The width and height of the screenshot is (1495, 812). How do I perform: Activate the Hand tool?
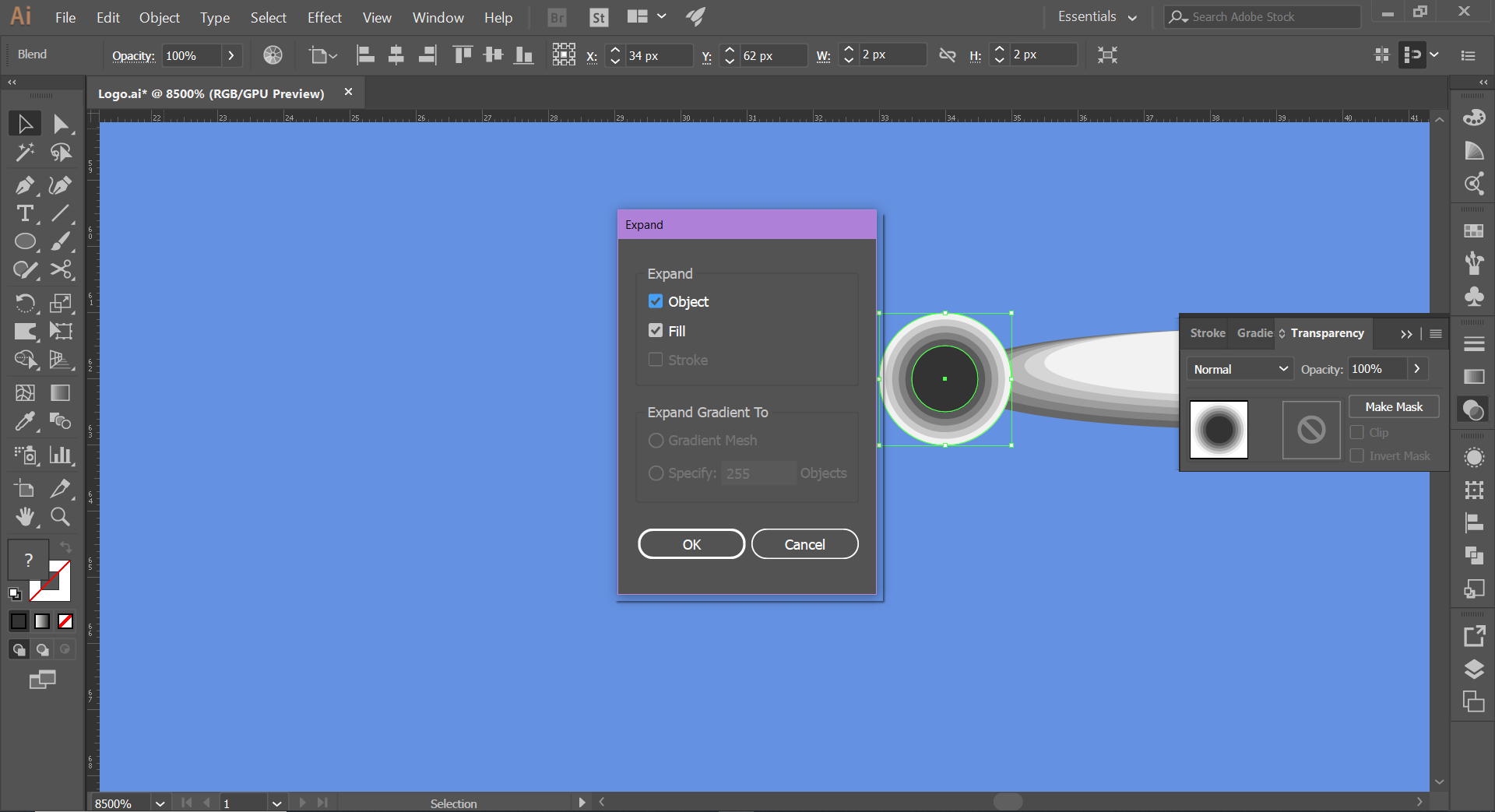click(x=25, y=516)
